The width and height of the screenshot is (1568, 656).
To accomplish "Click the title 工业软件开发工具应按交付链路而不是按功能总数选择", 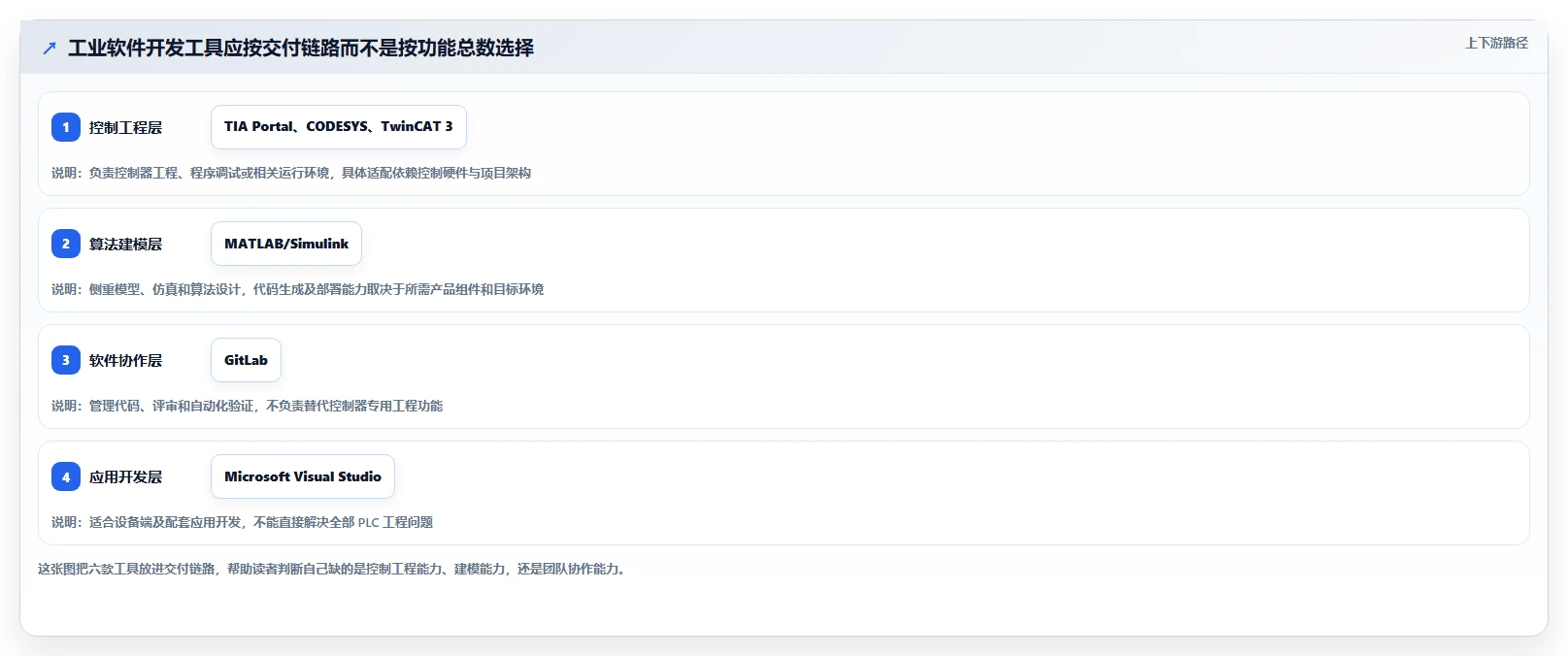I will coord(301,49).
